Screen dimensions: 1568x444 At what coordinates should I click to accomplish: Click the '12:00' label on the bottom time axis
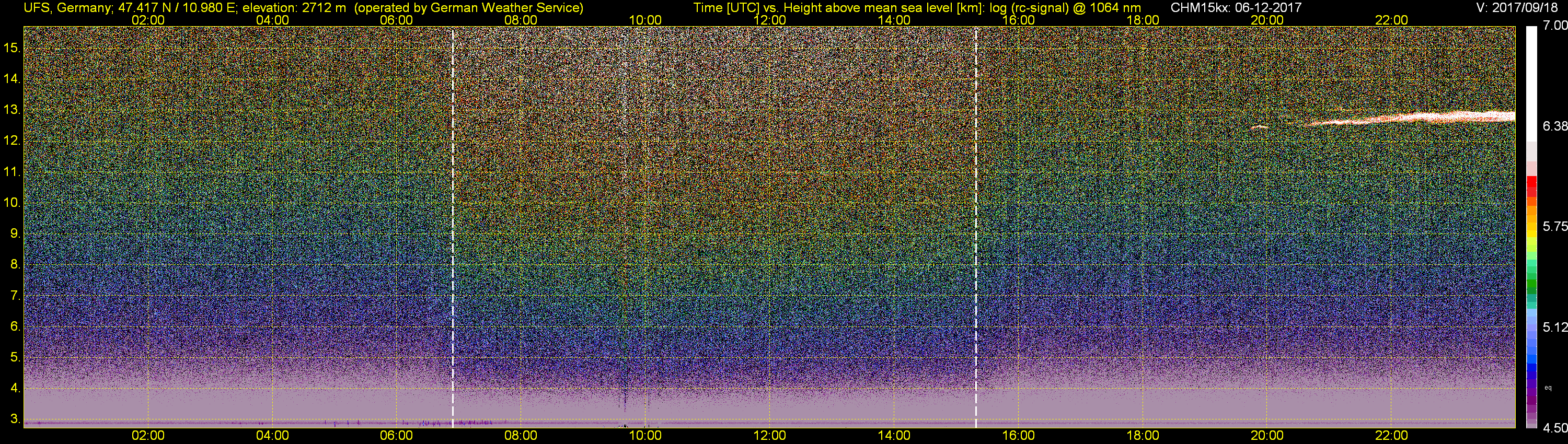(x=769, y=436)
